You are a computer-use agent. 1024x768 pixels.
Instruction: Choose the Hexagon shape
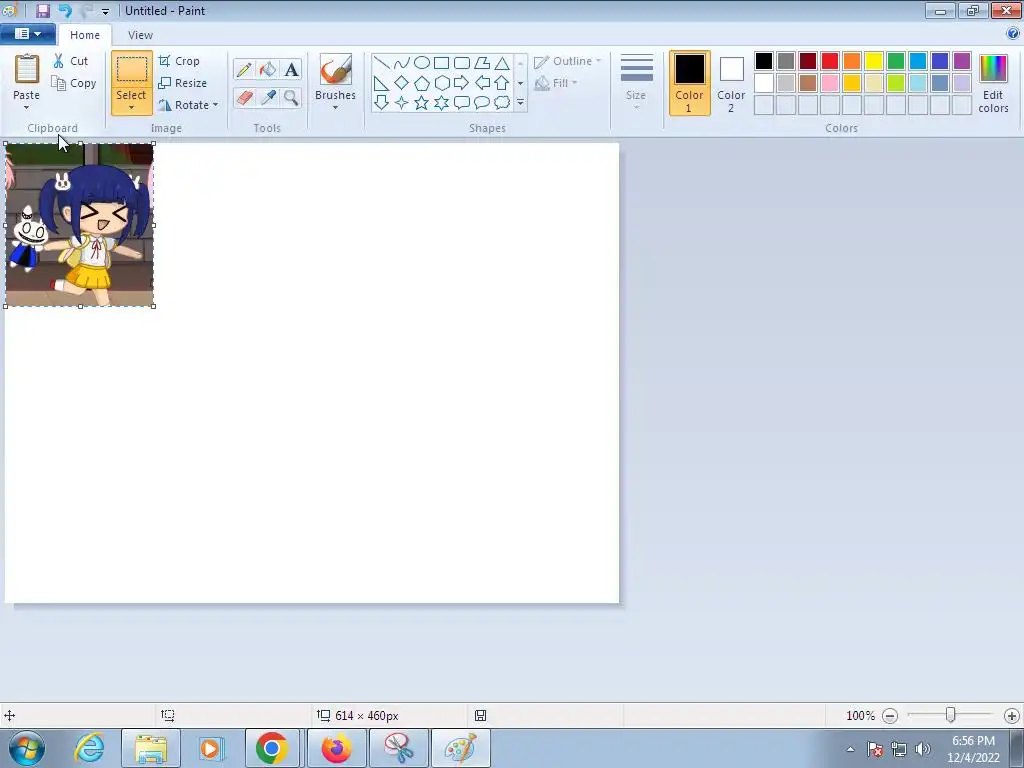coord(441,83)
